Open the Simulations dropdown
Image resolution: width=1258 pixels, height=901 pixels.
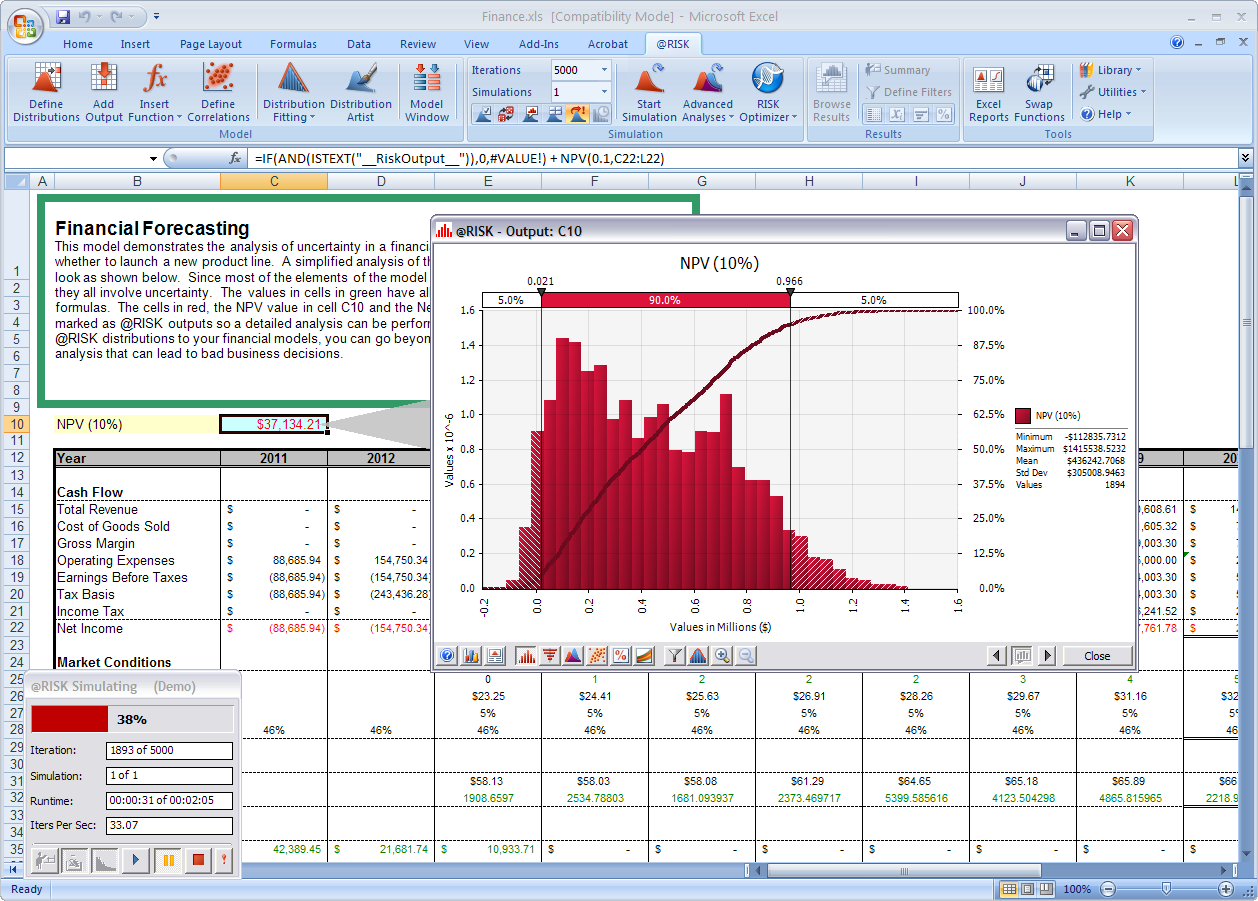click(605, 92)
